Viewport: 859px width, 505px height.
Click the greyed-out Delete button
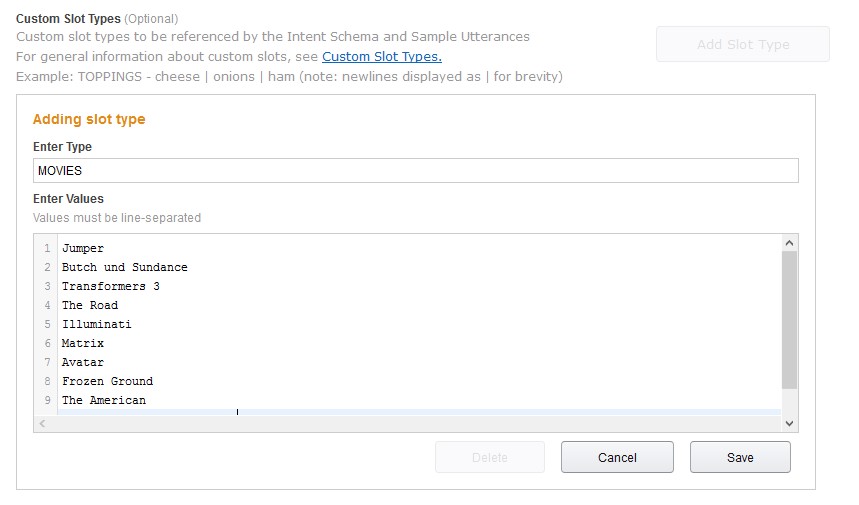(x=489, y=457)
